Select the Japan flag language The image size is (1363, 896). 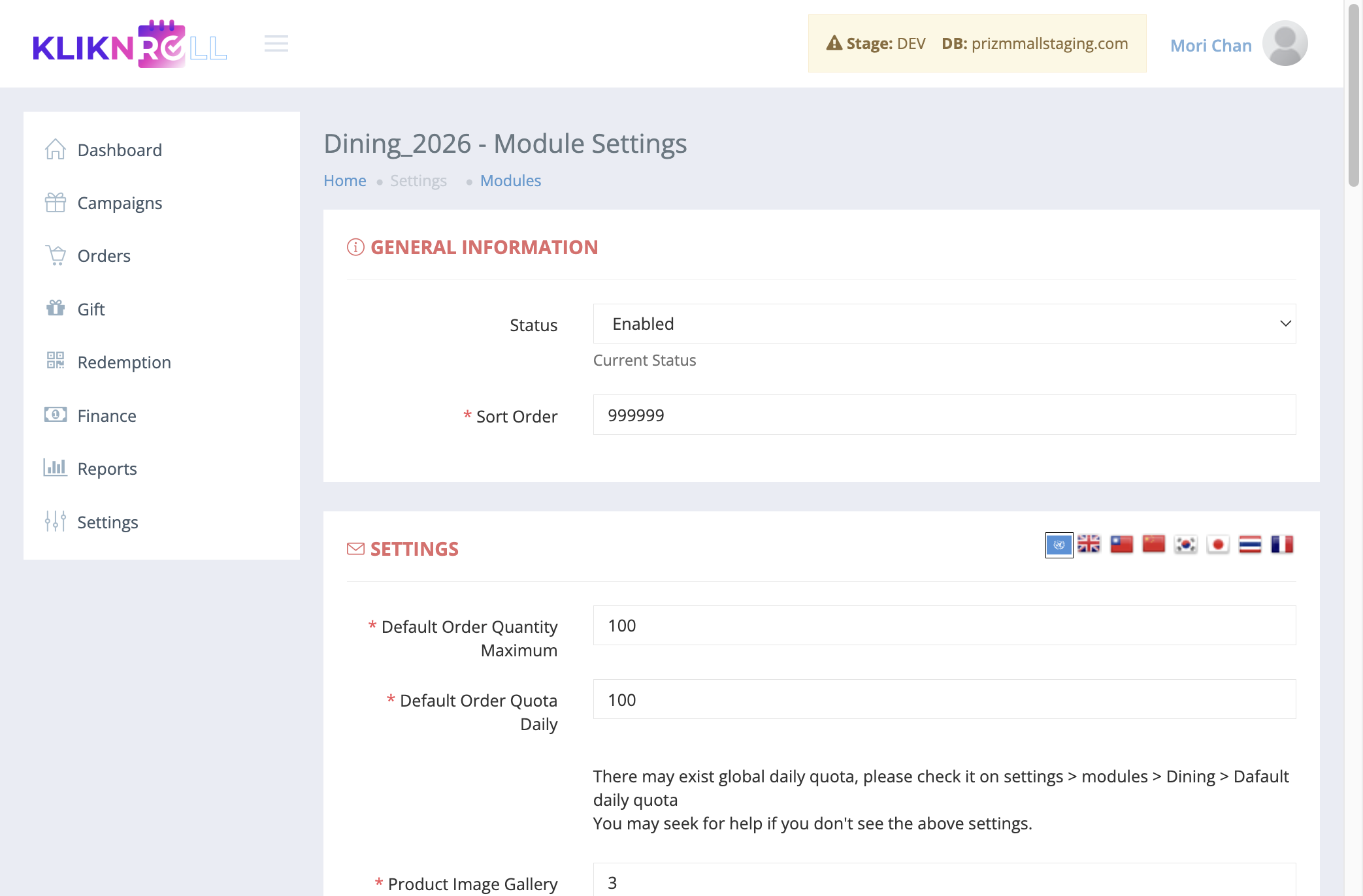1218,544
